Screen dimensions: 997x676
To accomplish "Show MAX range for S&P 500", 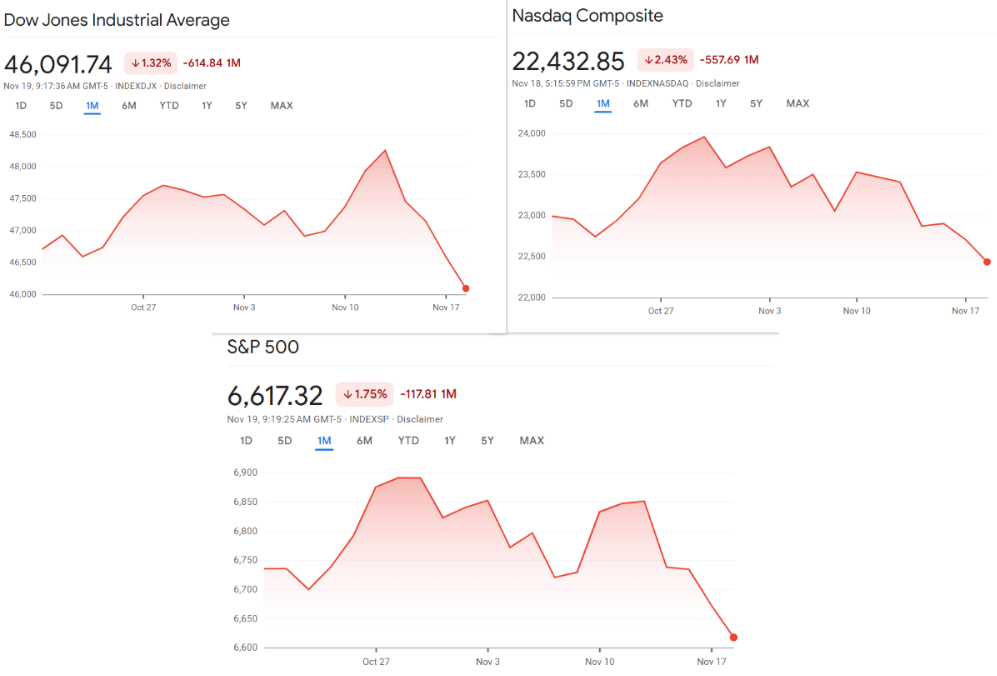I will [x=532, y=441].
